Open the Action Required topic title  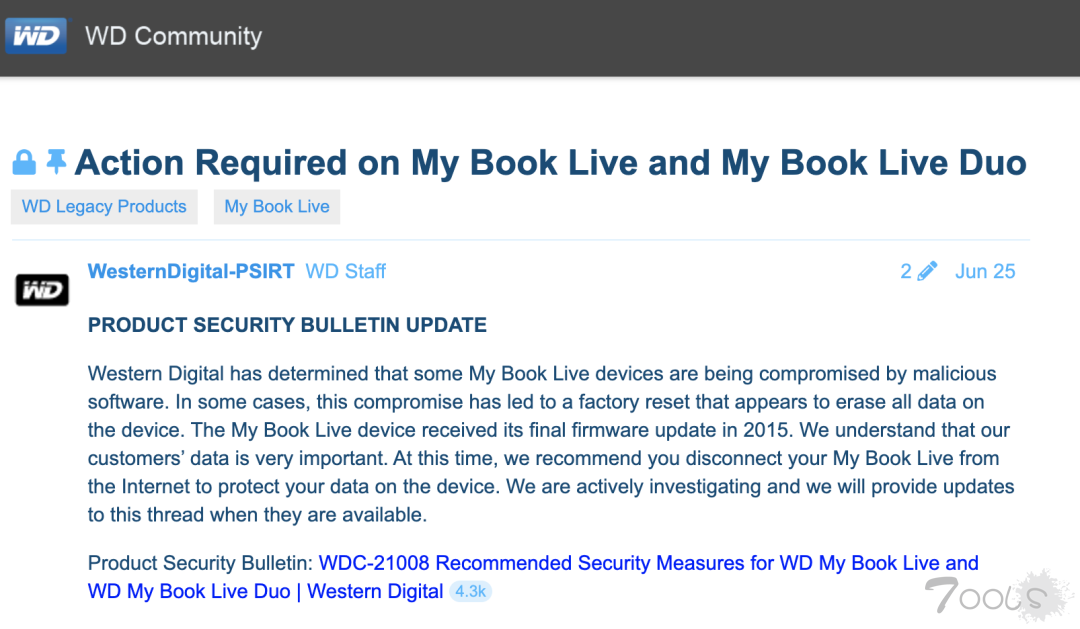click(550, 162)
